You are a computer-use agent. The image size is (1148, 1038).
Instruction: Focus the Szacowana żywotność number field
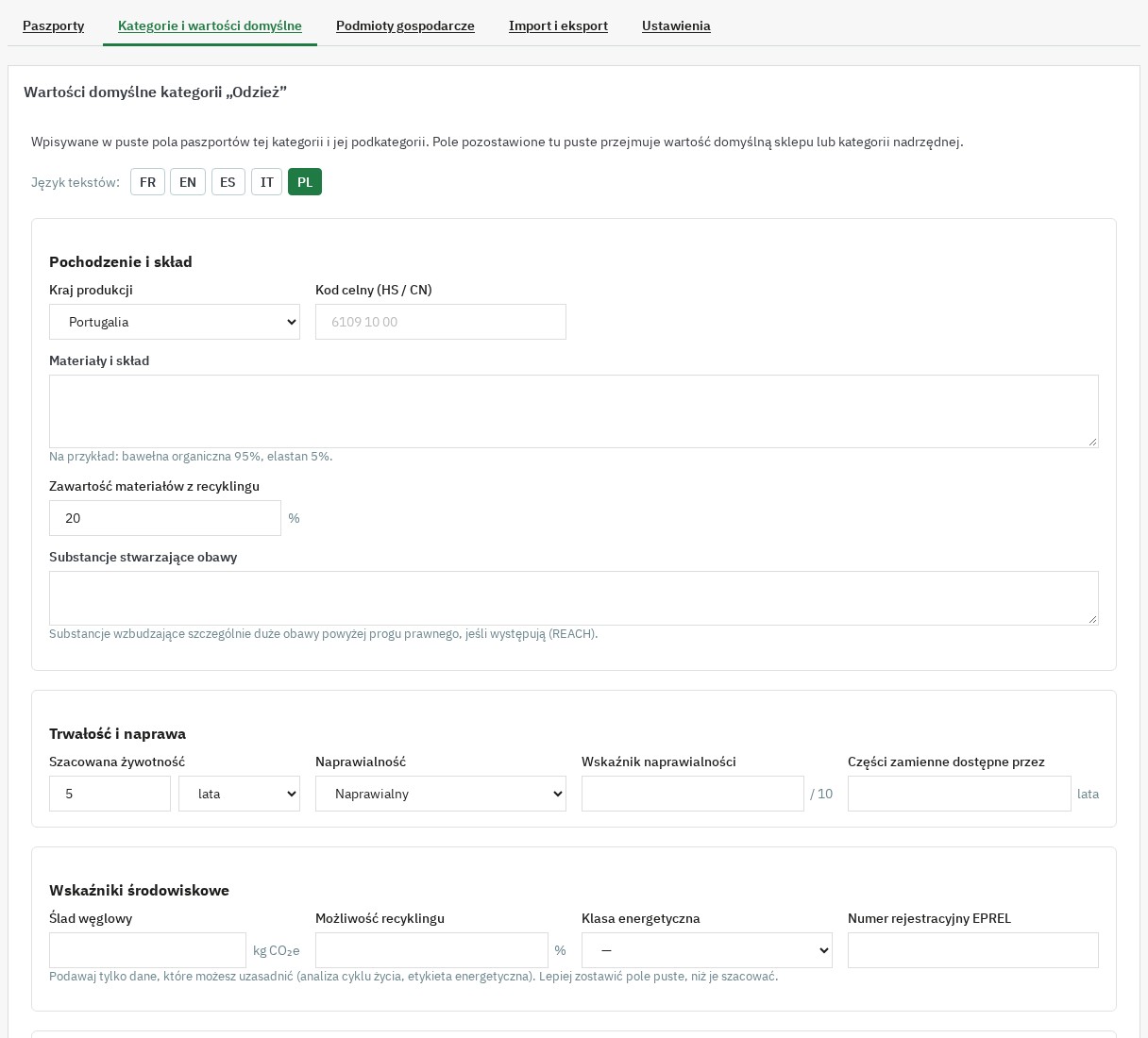coord(110,794)
